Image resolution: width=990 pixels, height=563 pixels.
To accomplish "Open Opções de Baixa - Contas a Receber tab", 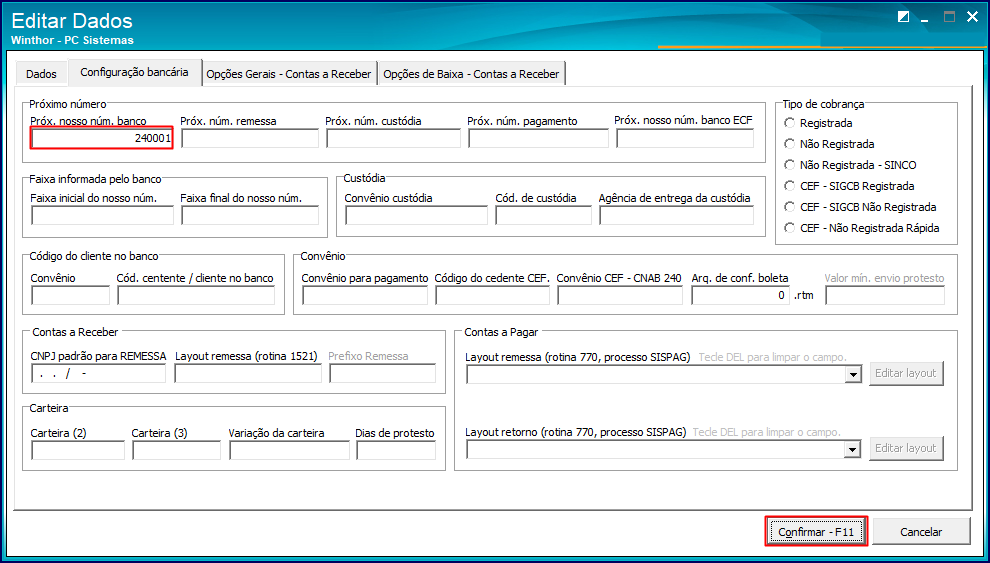I will 471,74.
